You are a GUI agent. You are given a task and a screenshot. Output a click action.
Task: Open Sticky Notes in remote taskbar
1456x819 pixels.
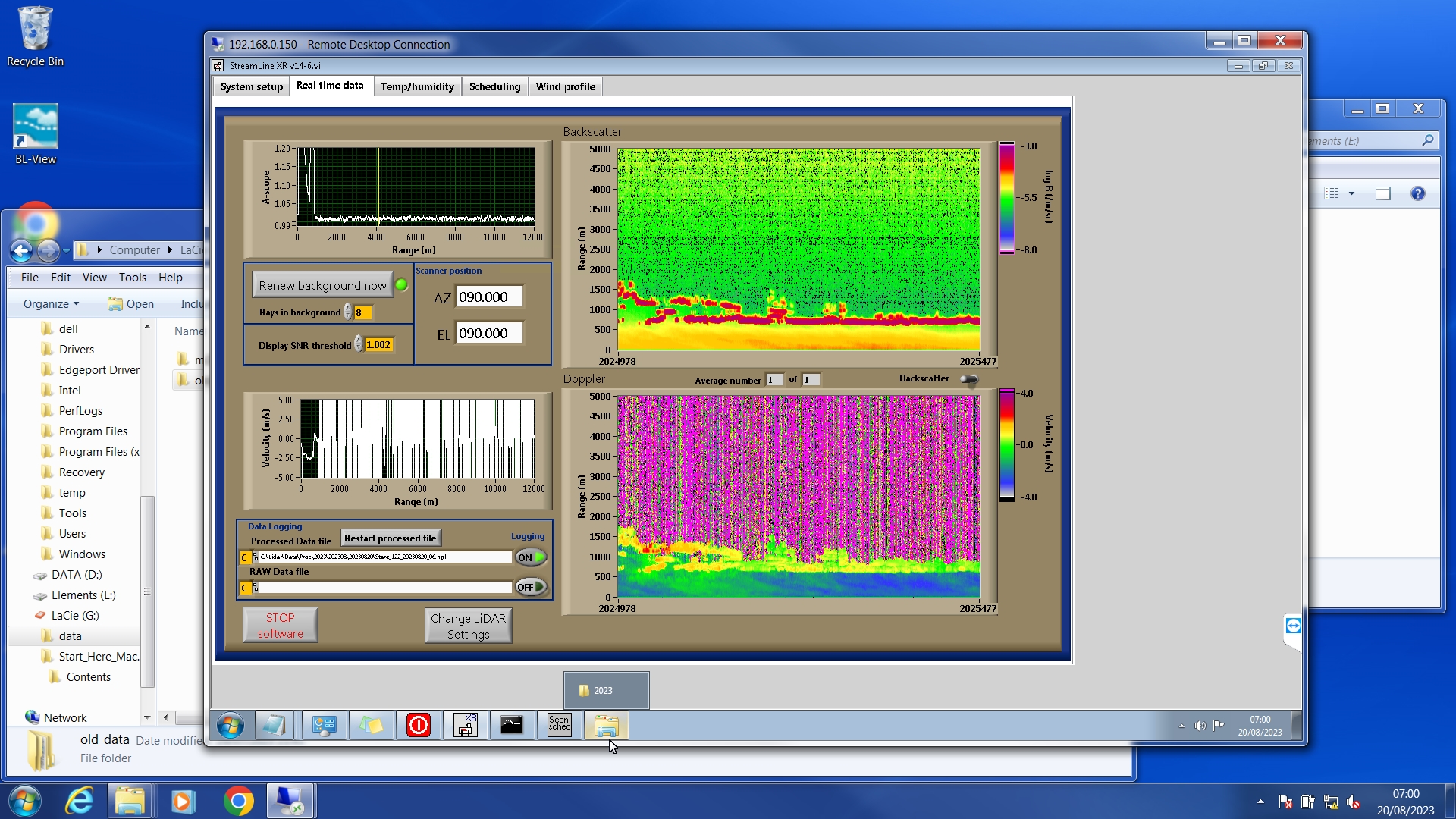(x=371, y=726)
